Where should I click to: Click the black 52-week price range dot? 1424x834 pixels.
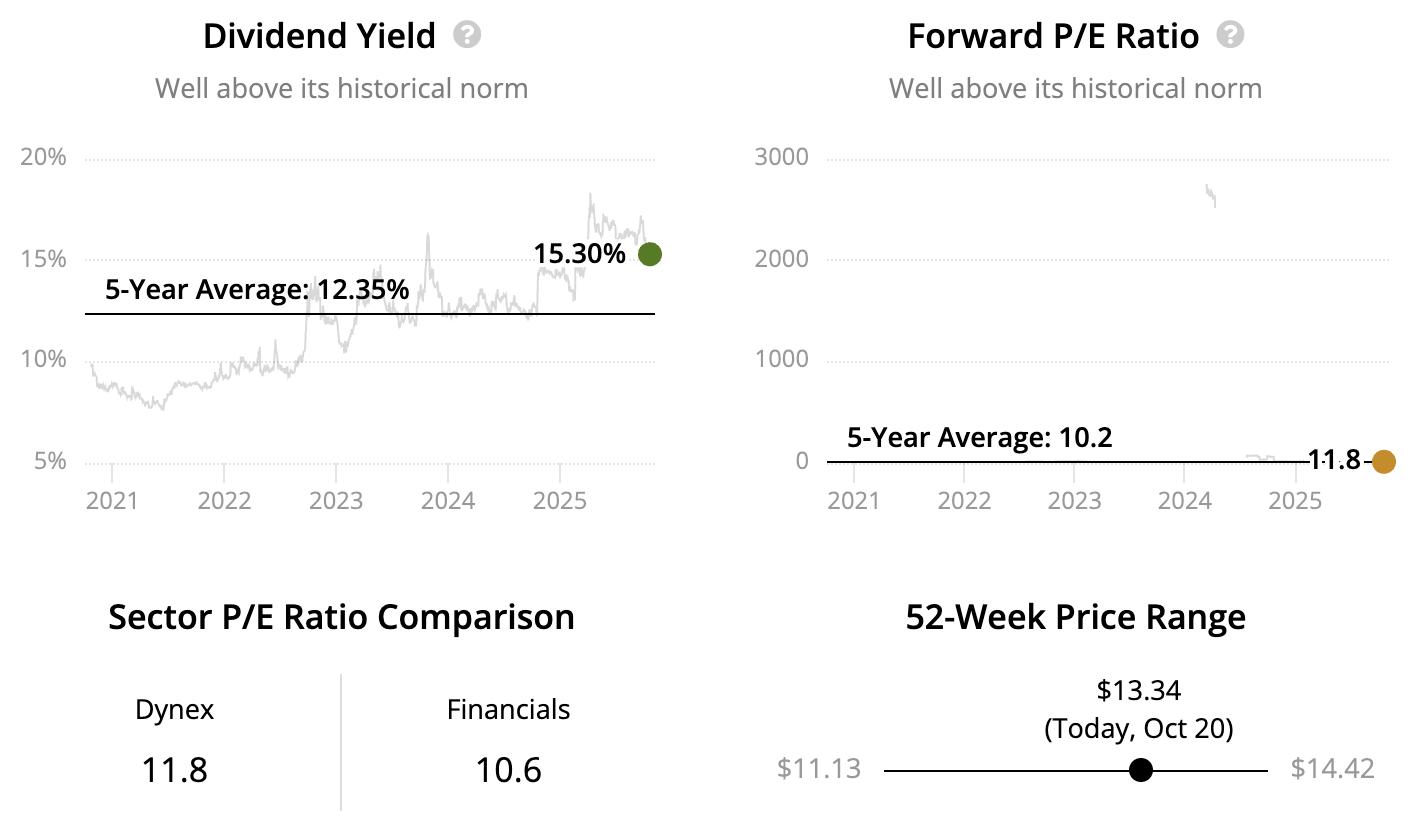[x=1140, y=770]
